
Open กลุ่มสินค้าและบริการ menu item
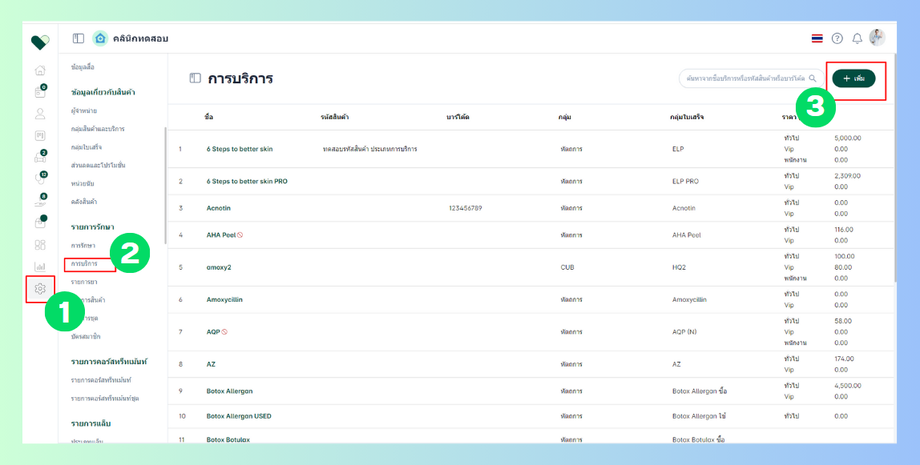(97, 128)
